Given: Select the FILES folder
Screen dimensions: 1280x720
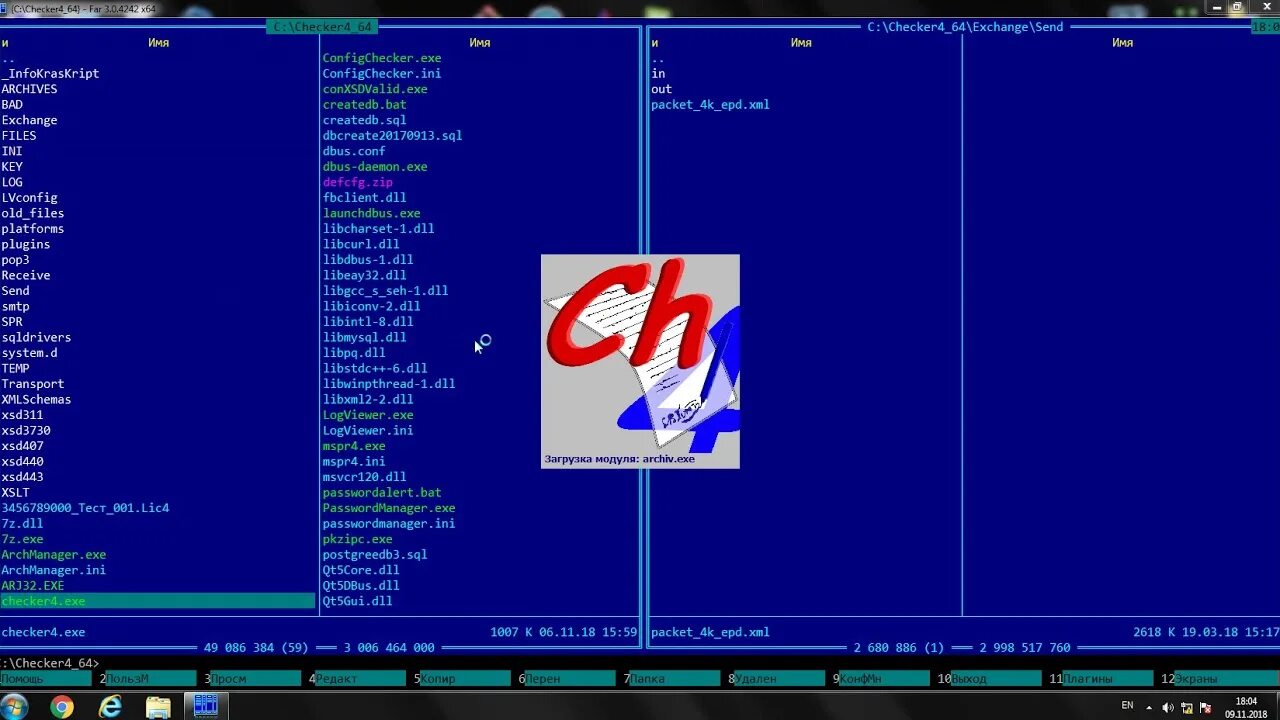Looking at the screenshot, I should coord(19,135).
